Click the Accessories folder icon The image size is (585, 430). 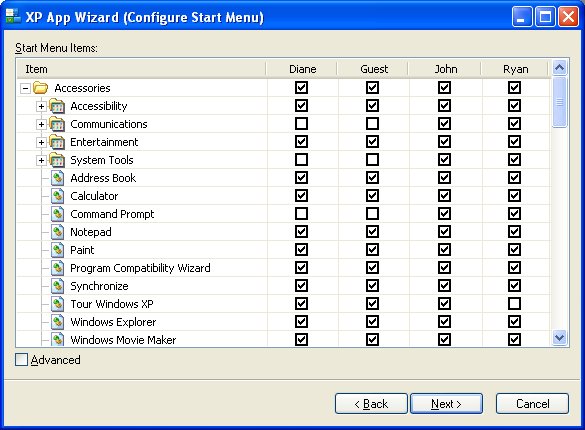click(x=40, y=88)
